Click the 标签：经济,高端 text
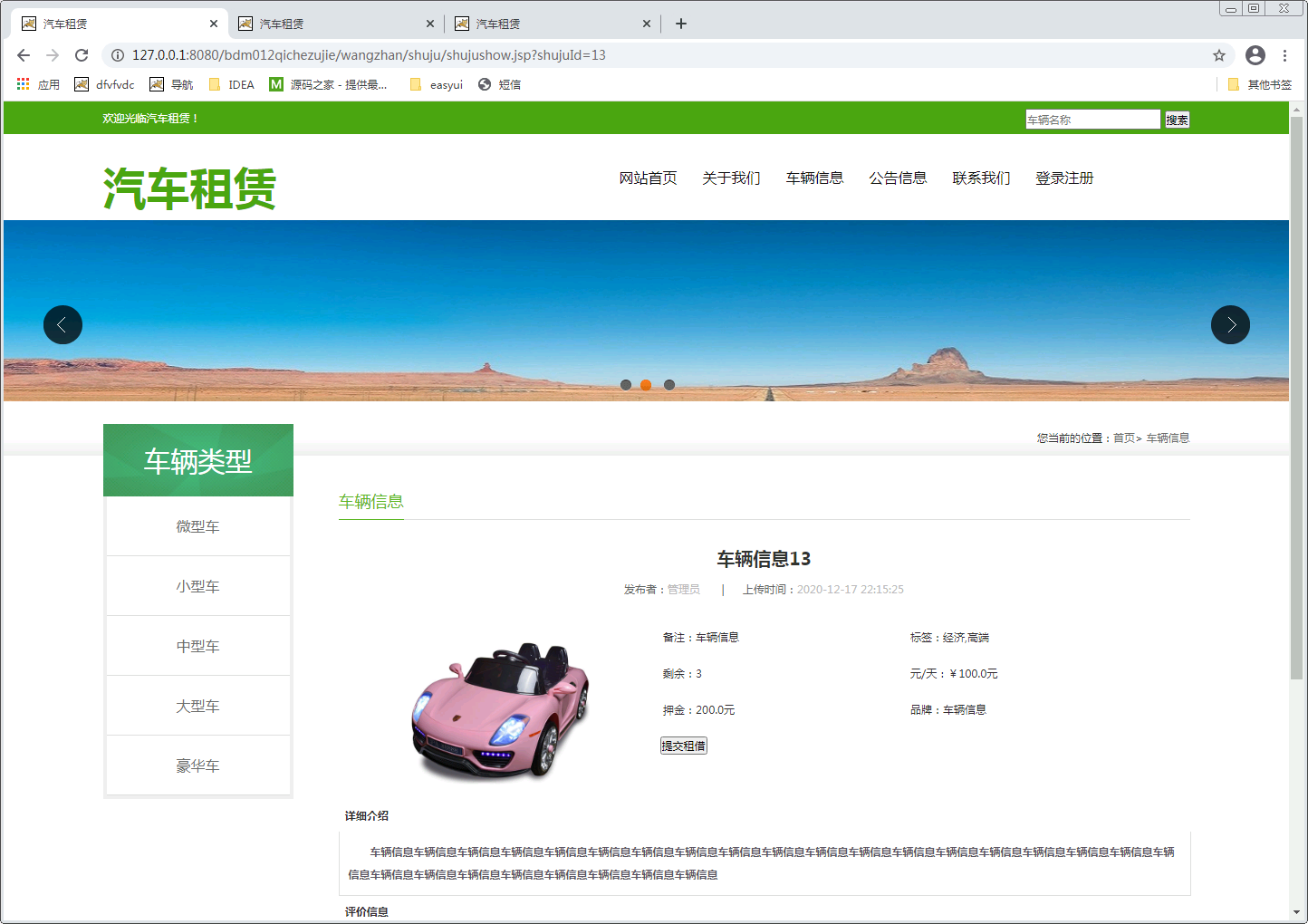Viewport: 1308px width, 924px height. tap(949, 638)
